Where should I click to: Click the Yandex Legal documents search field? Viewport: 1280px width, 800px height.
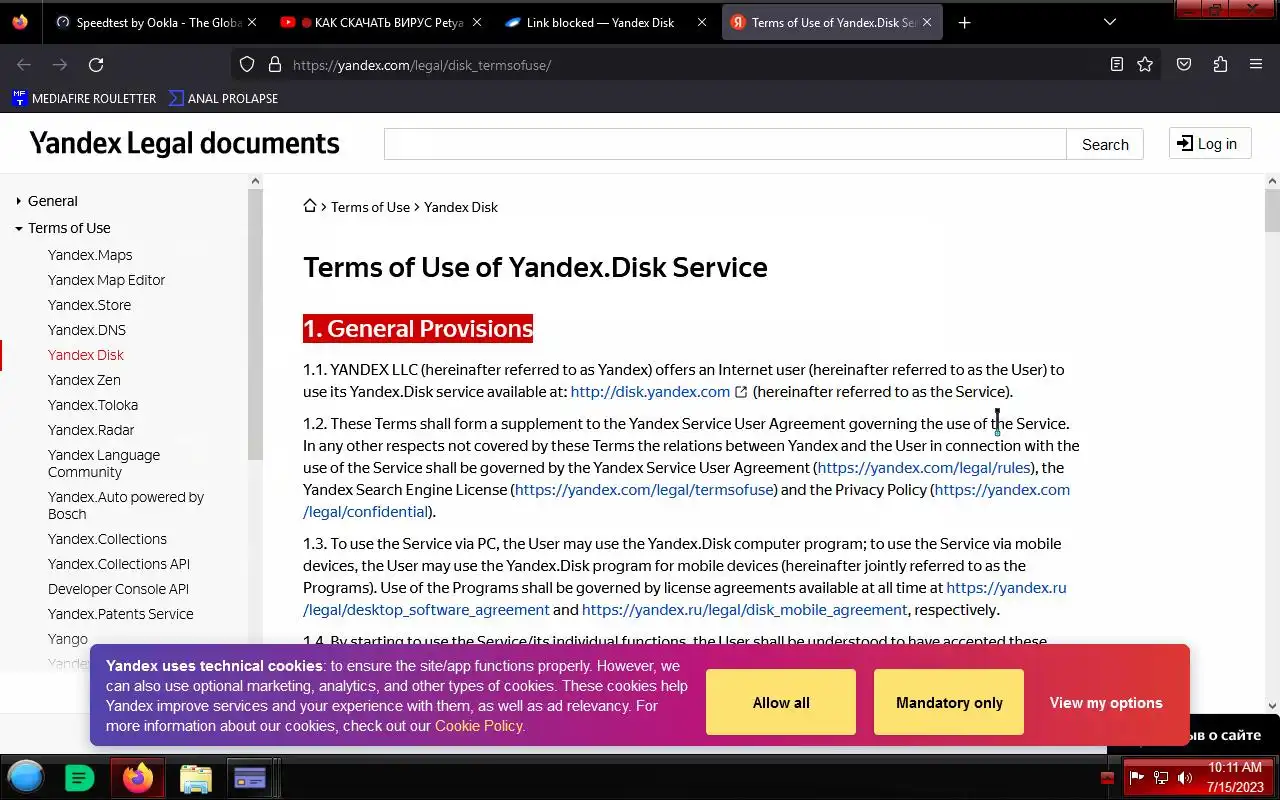[x=725, y=144]
